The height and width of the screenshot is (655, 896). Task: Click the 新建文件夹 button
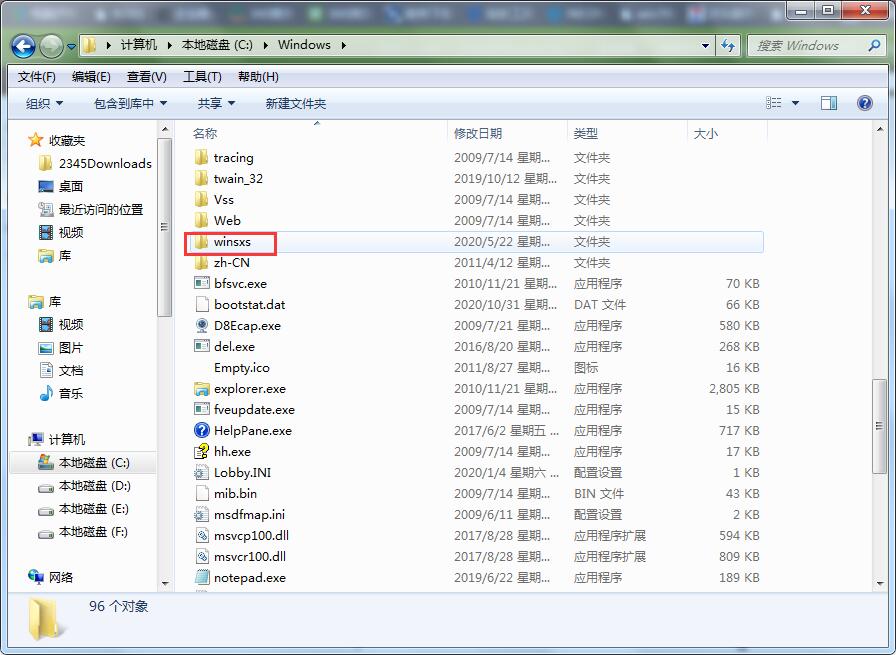pos(295,103)
